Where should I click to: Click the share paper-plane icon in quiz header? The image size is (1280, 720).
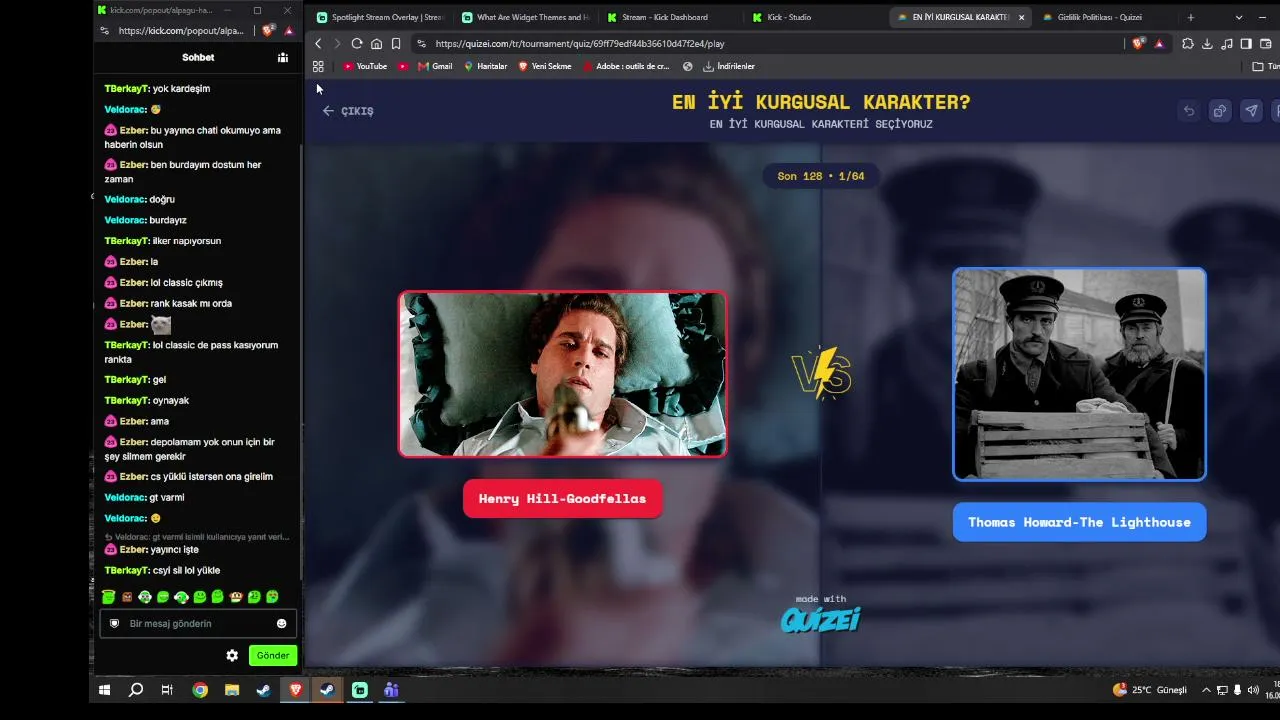(x=1251, y=111)
